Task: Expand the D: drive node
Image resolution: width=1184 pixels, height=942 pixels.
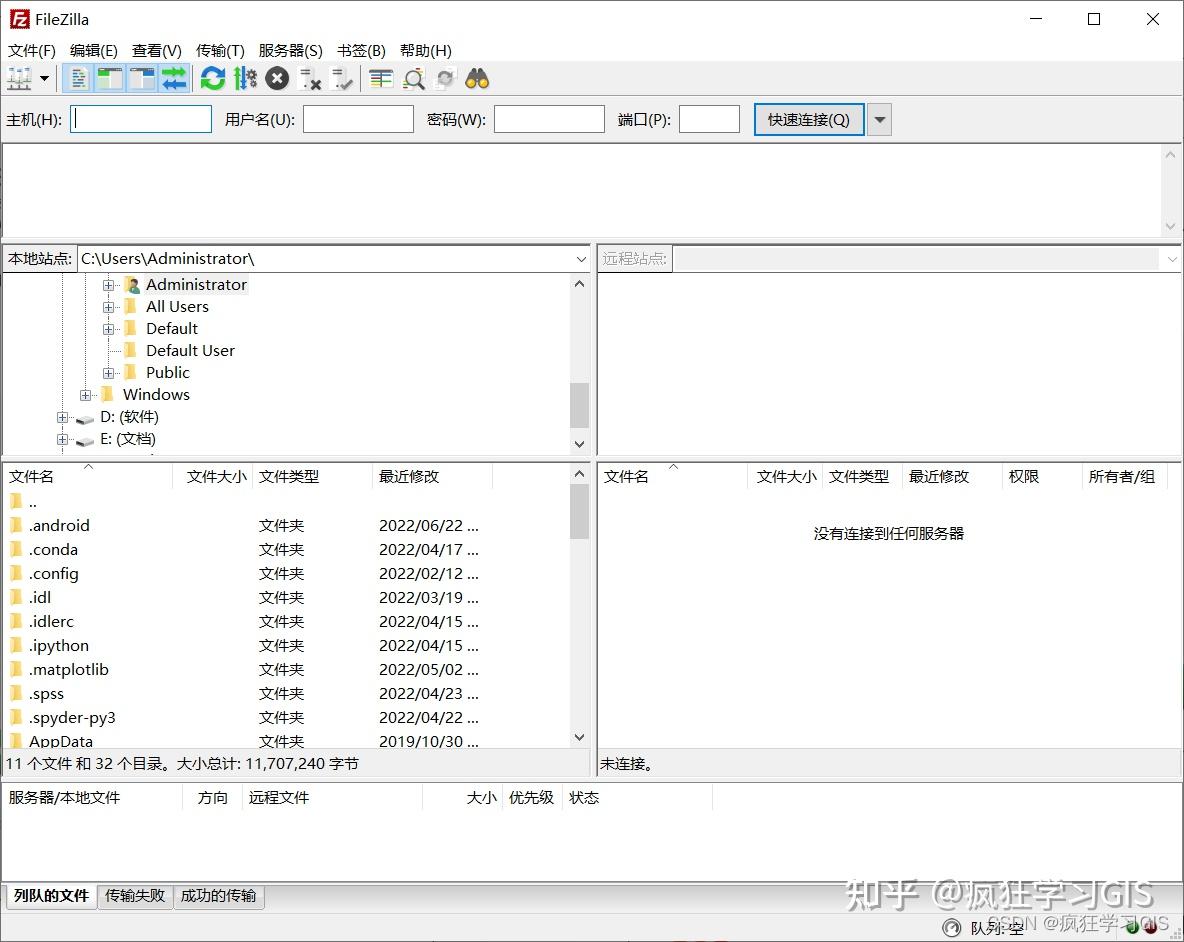Action: tap(62, 417)
